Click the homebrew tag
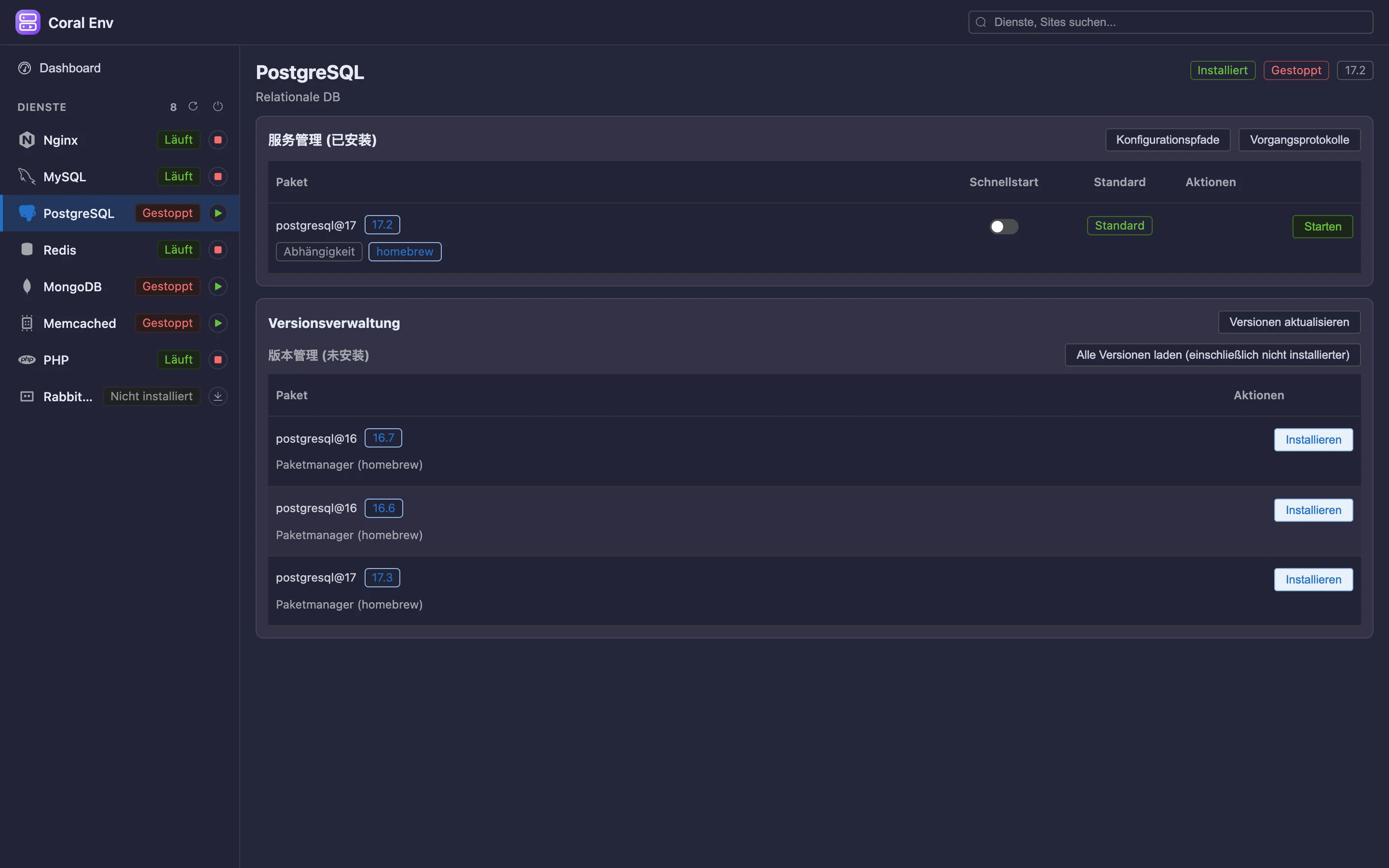 tap(405, 251)
